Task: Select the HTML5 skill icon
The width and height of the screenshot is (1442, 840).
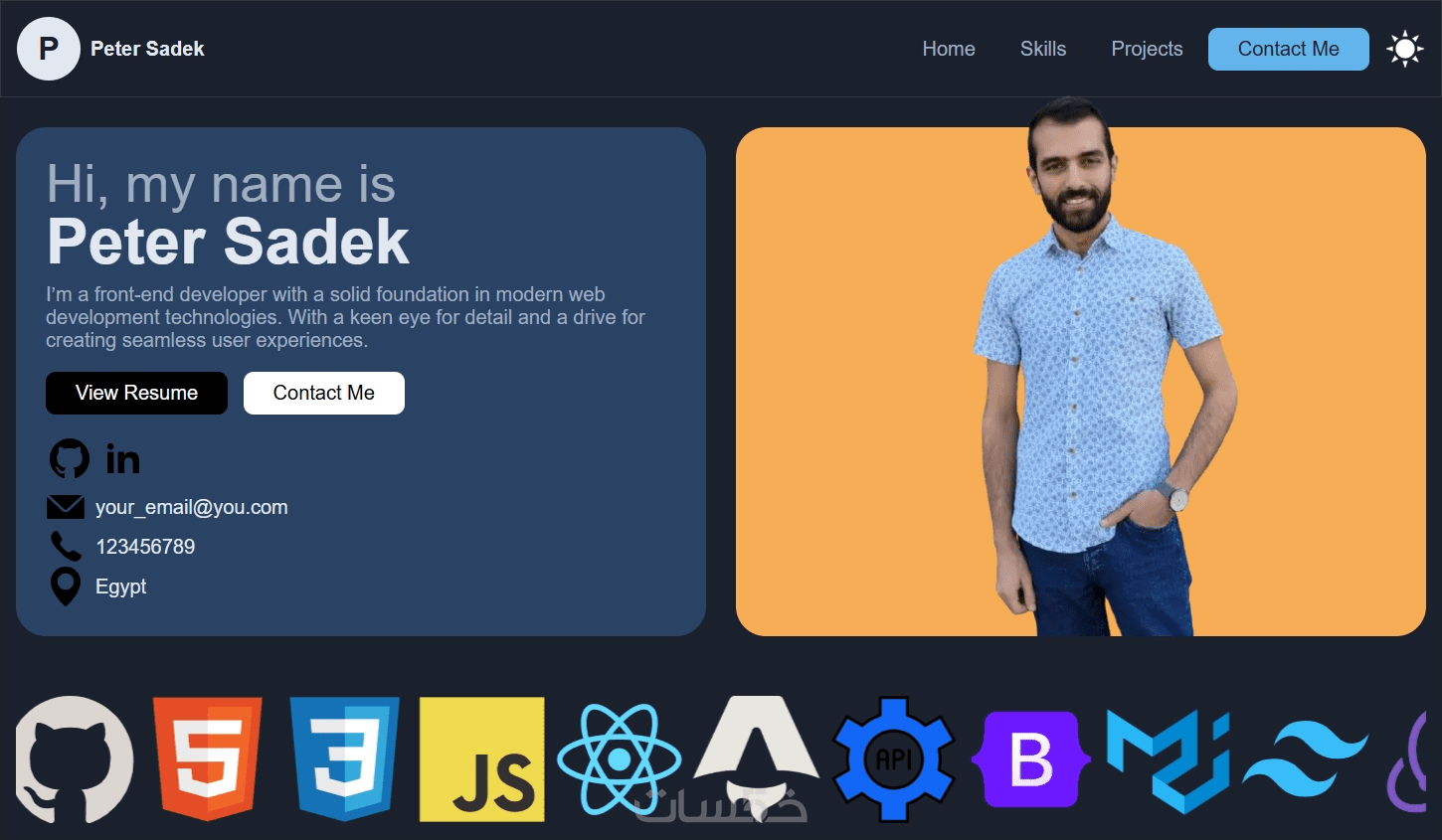Action: click(x=208, y=759)
